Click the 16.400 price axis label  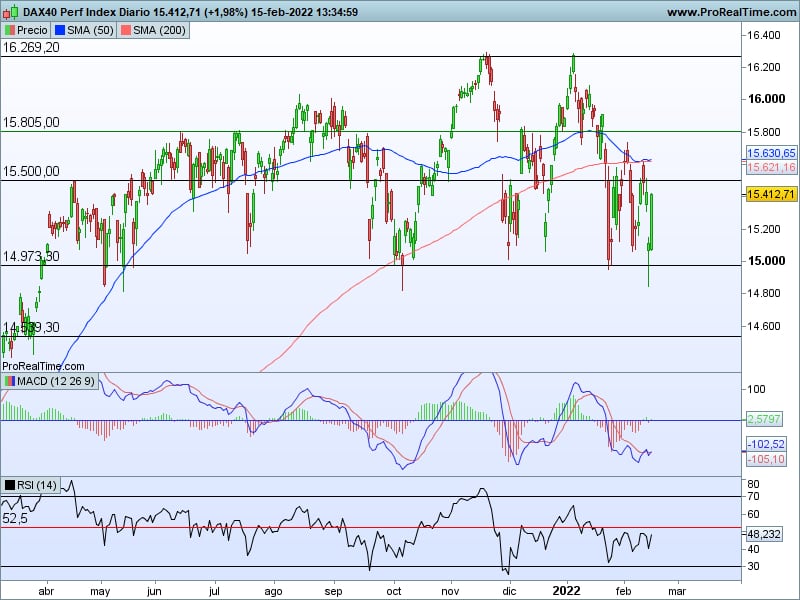[764, 35]
